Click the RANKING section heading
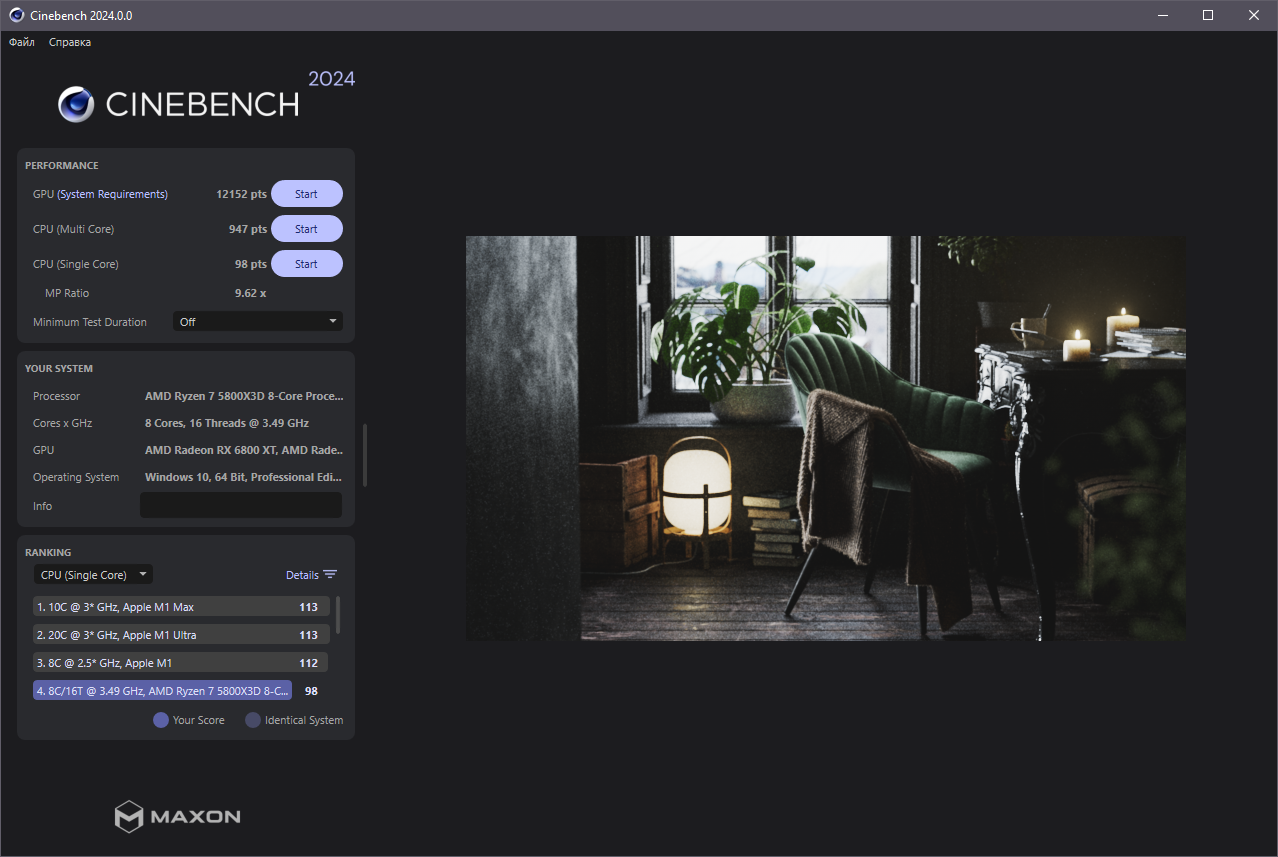Viewport: 1278px width, 857px height. (48, 553)
